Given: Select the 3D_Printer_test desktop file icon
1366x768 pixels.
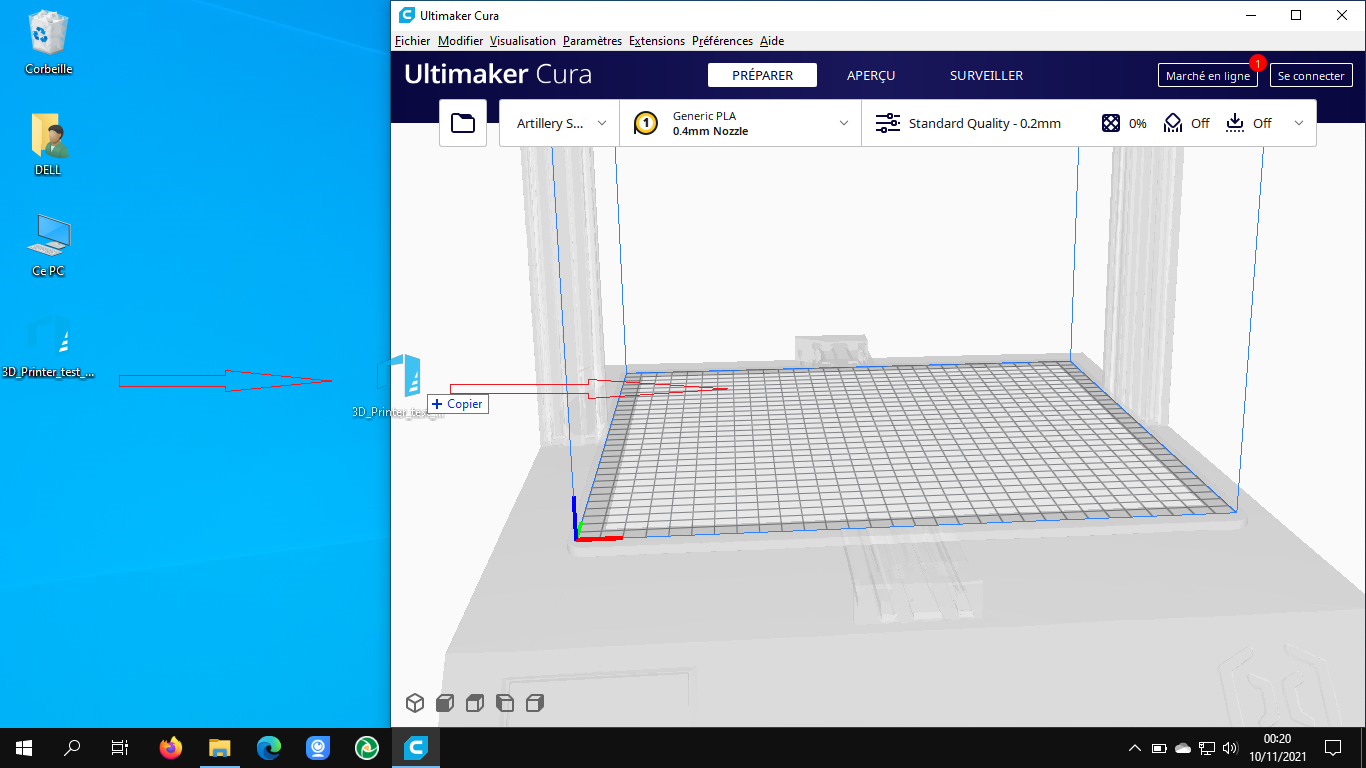Looking at the screenshot, I should [48, 347].
